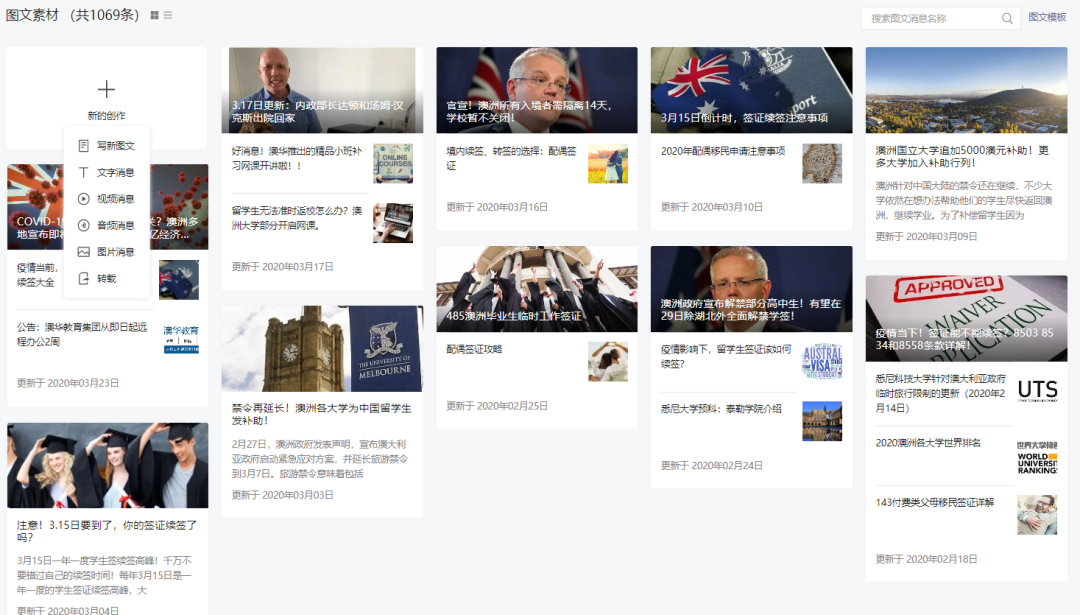This screenshot has width=1080, height=615.
Task: Choose 视频消息 from the menu
Action: [x=107, y=199]
